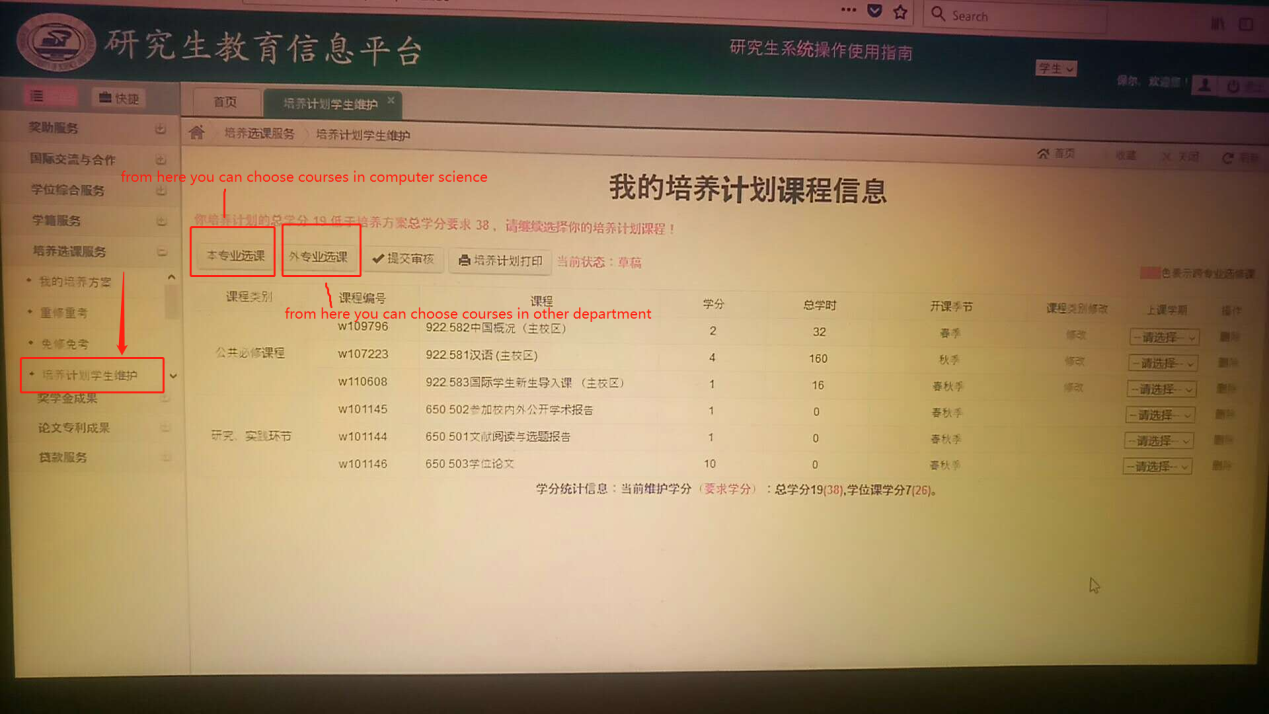Open the browser Pocket shield icon
This screenshot has width=1269, height=714.
[x=875, y=11]
